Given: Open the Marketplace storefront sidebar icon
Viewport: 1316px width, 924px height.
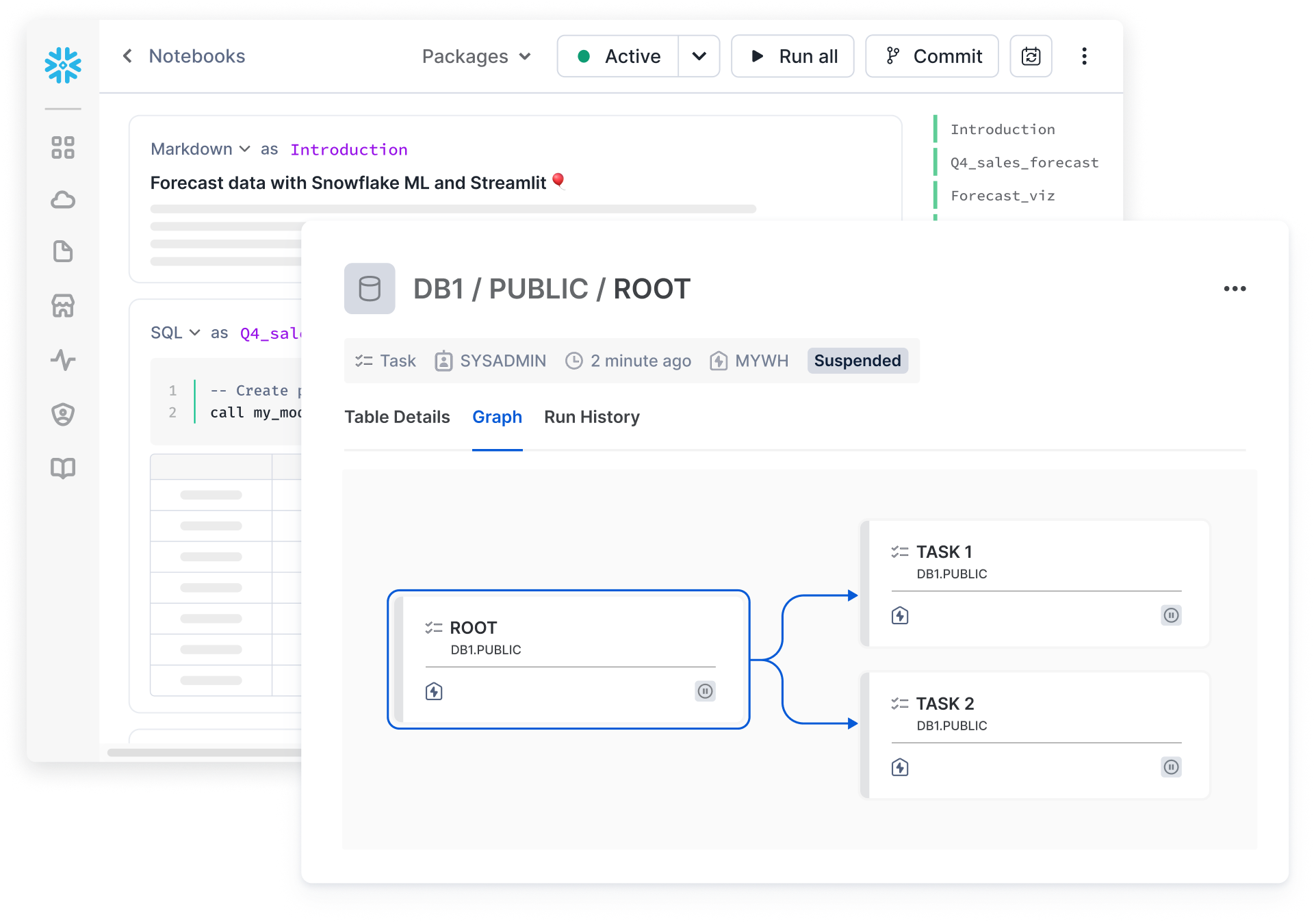Looking at the screenshot, I should click(63, 306).
